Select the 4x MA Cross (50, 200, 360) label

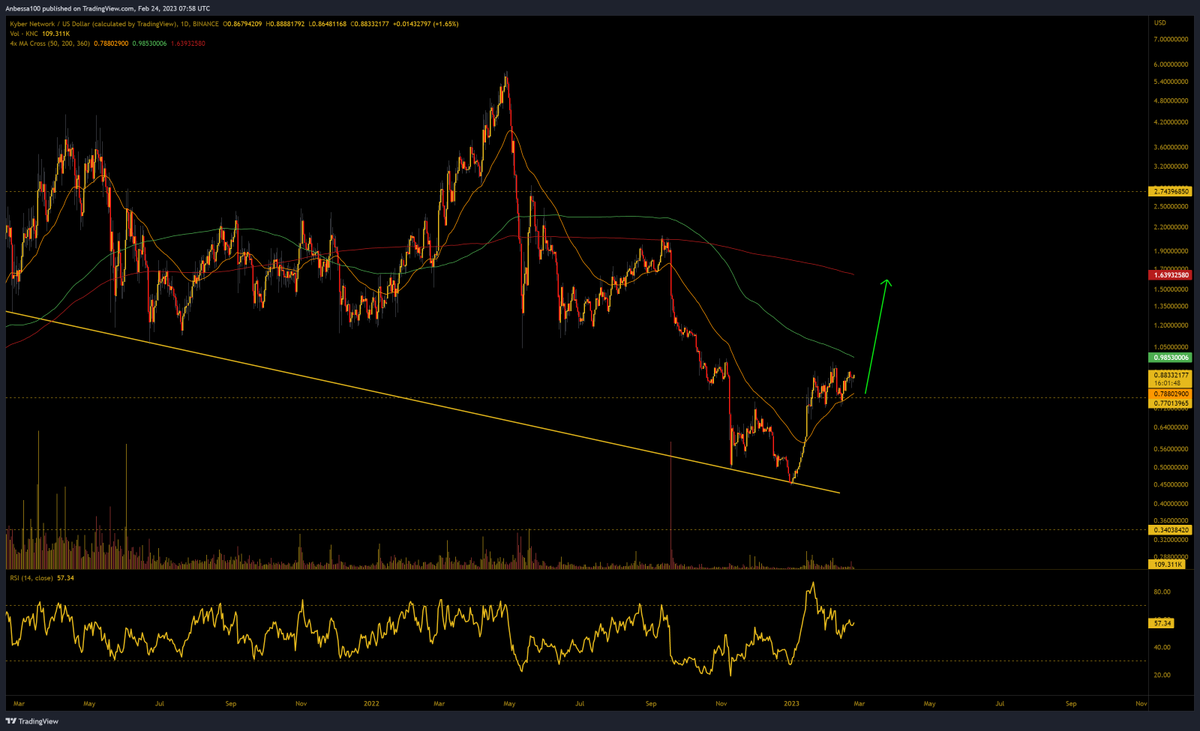49,44
